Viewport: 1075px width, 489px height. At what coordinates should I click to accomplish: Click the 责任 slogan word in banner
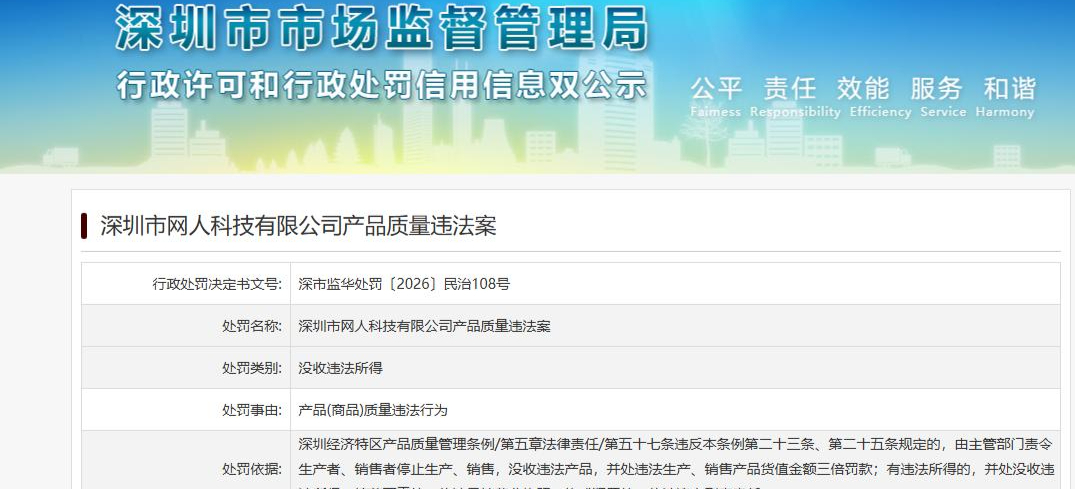click(x=790, y=88)
